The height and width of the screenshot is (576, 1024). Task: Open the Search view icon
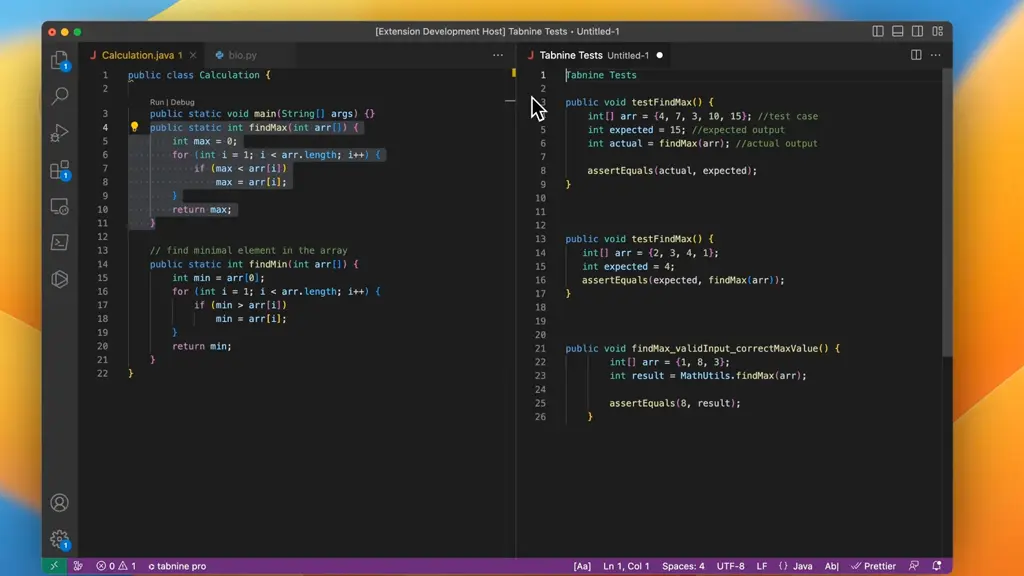[x=59, y=96]
